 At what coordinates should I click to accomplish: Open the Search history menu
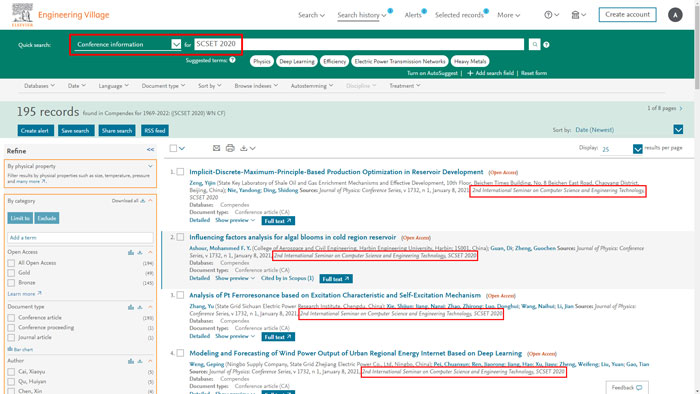click(x=362, y=15)
